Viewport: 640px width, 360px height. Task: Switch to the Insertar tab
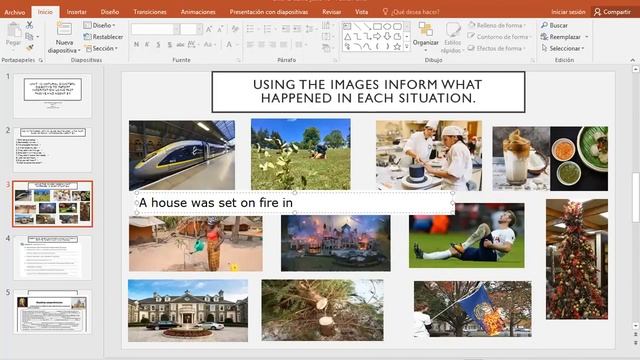77,12
